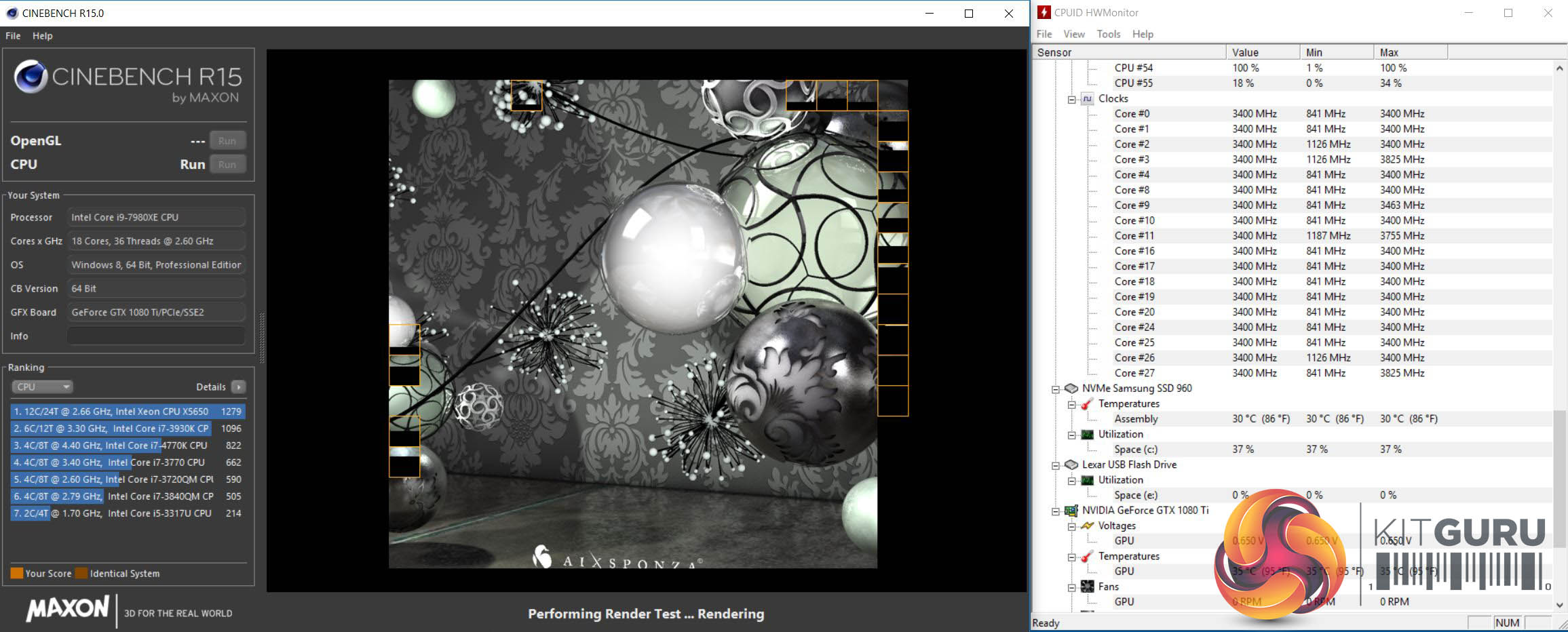Open the Help menu in Cinebench
Viewport: 1568px width, 632px height.
coord(42,36)
